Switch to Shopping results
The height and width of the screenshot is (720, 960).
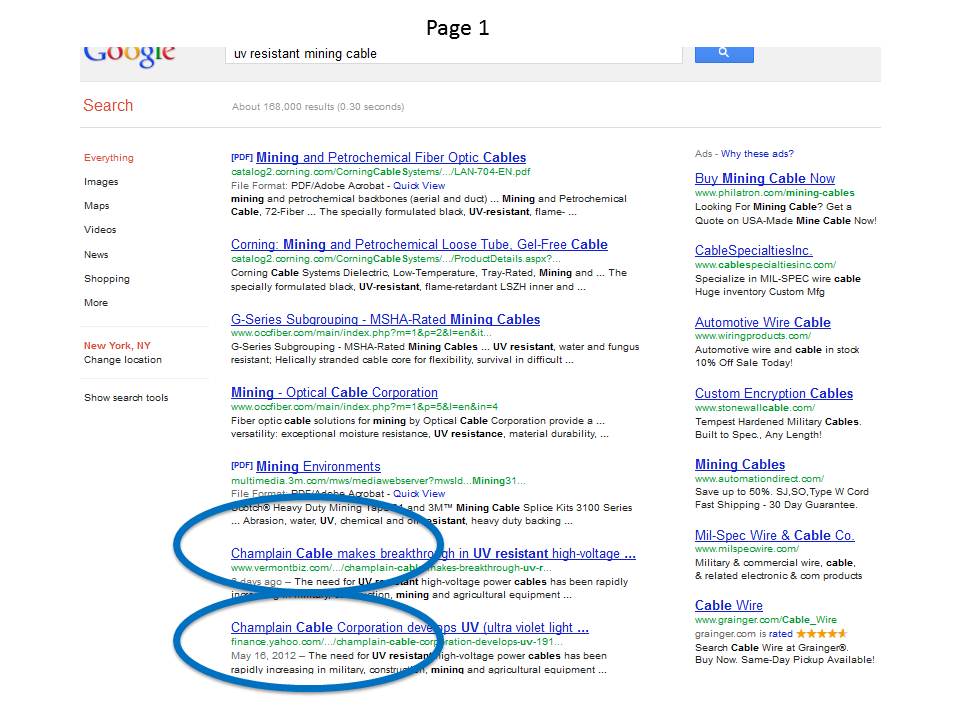107,279
